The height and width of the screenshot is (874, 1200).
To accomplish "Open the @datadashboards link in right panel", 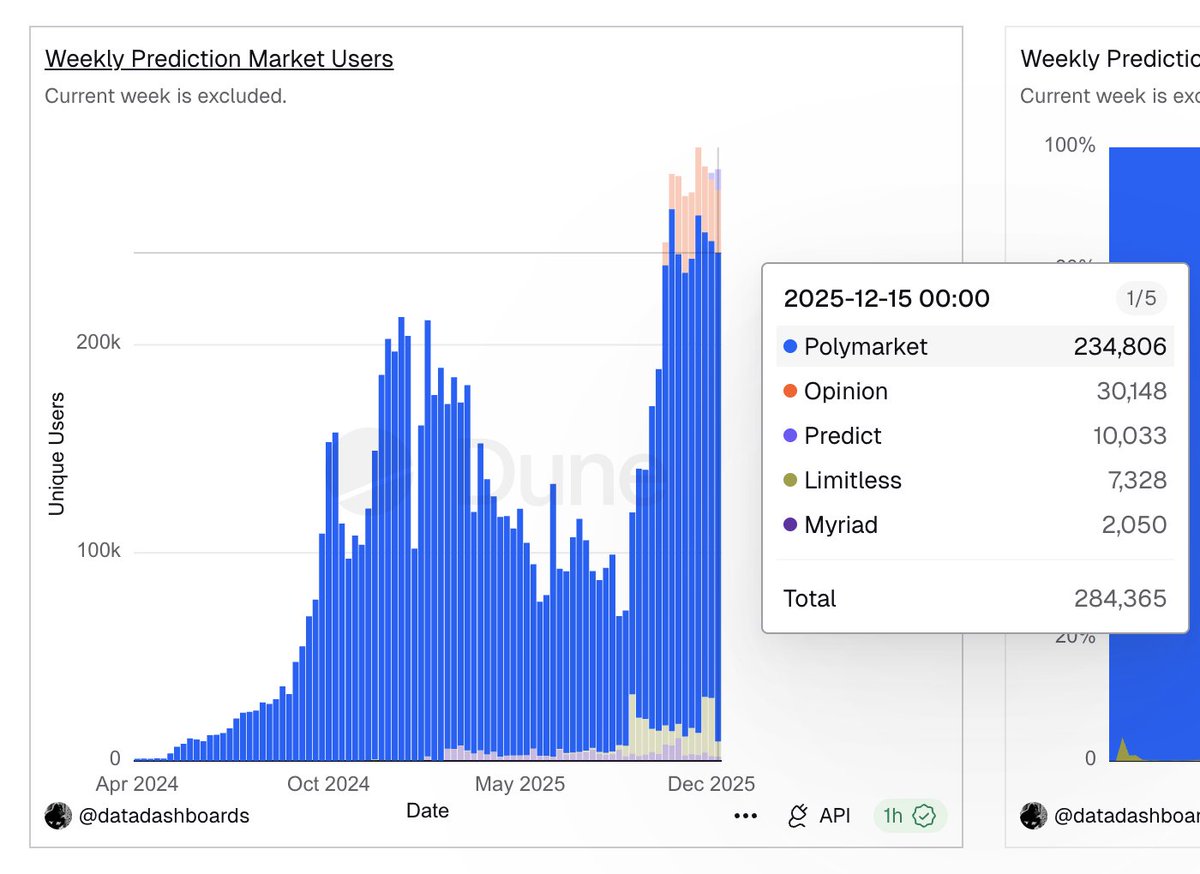I will pyautogui.click(x=1127, y=816).
